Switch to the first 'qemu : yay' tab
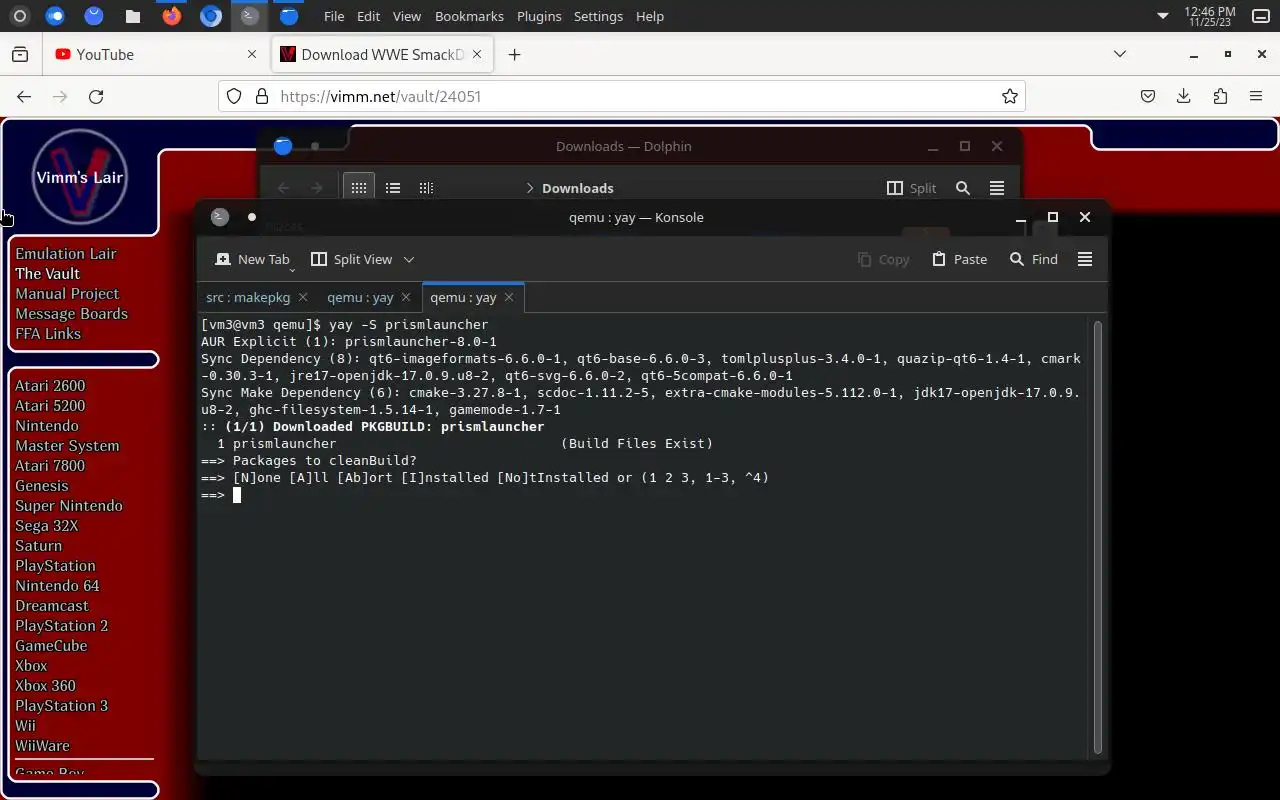1280x800 pixels. point(359,297)
